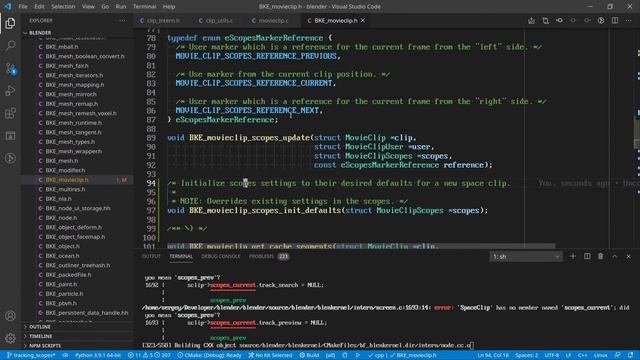Open BKE_node_ui_storage.hh in explorer
Screen dimensions: 640x360
[x=78, y=208]
